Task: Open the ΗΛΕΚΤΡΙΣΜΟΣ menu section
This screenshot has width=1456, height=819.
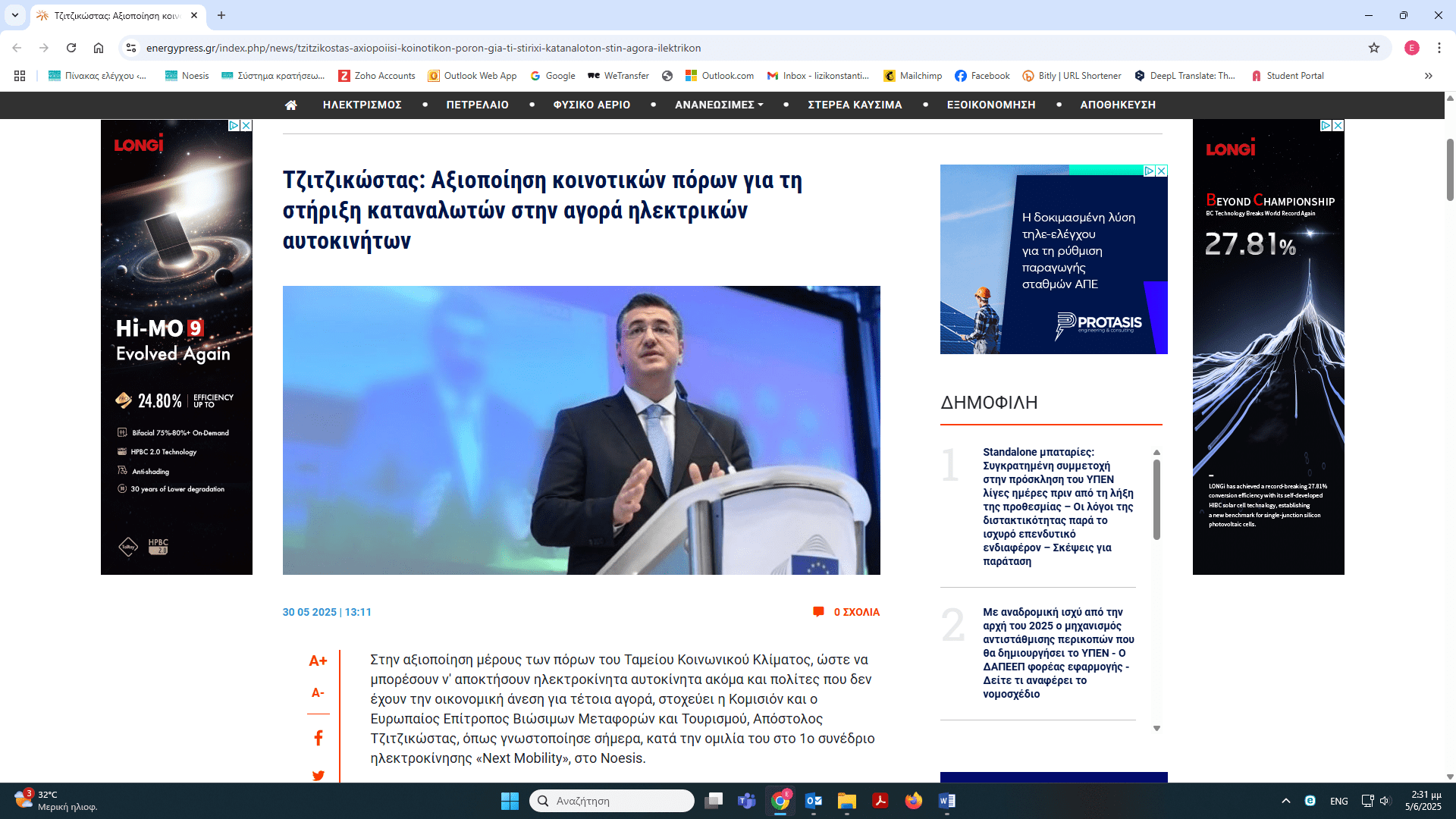Action: 362,105
